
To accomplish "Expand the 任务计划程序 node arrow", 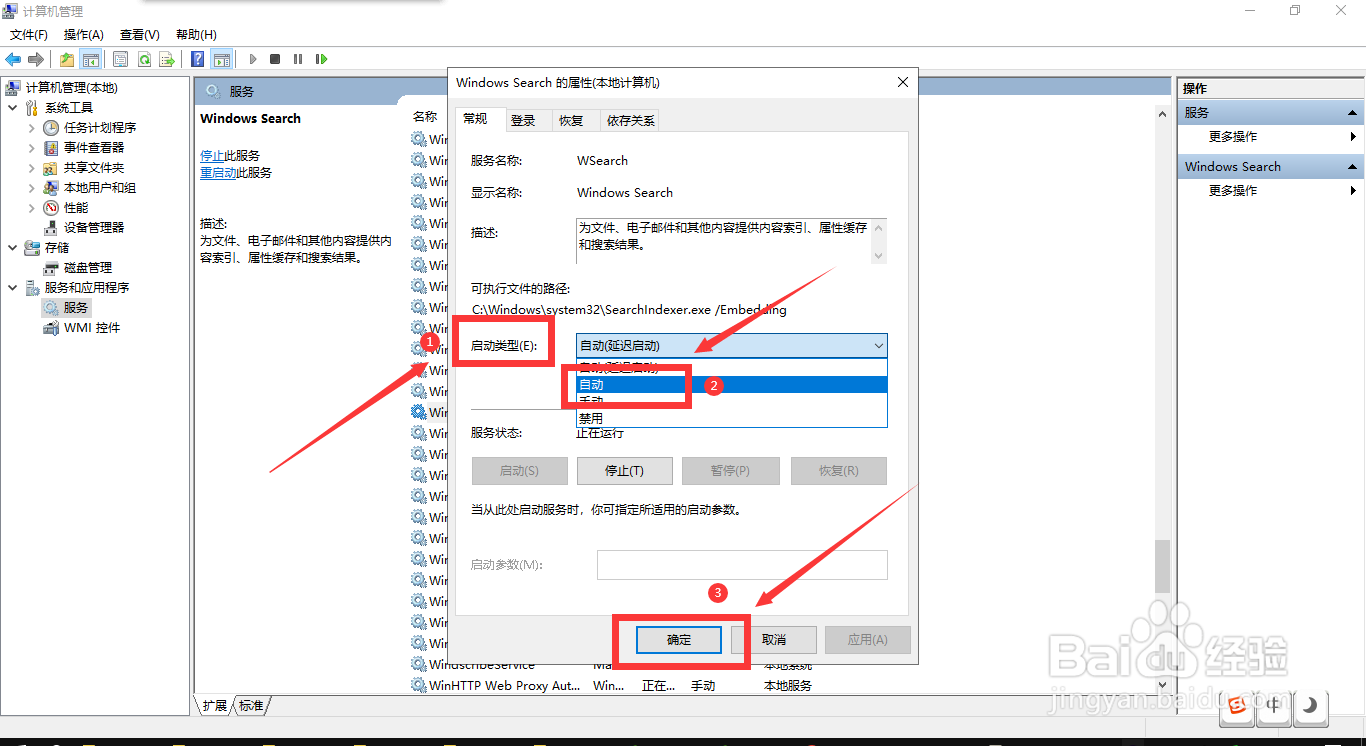I will tap(31, 127).
